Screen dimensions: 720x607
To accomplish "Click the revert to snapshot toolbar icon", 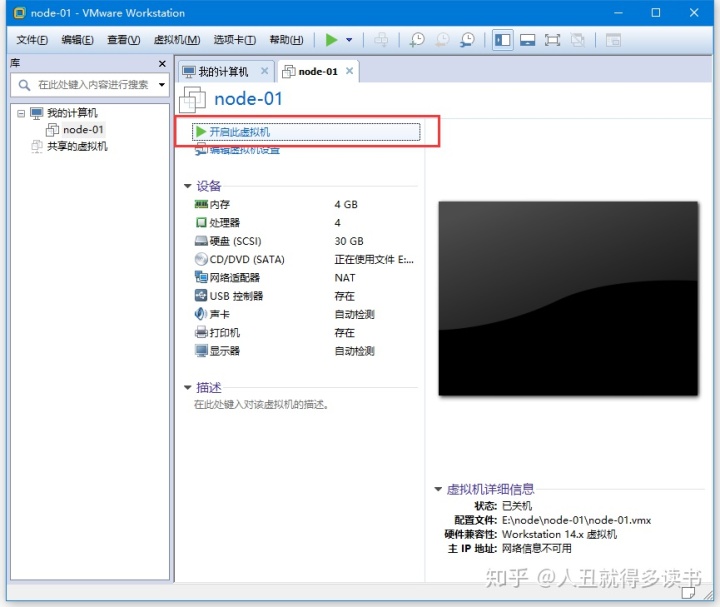I will (442, 40).
